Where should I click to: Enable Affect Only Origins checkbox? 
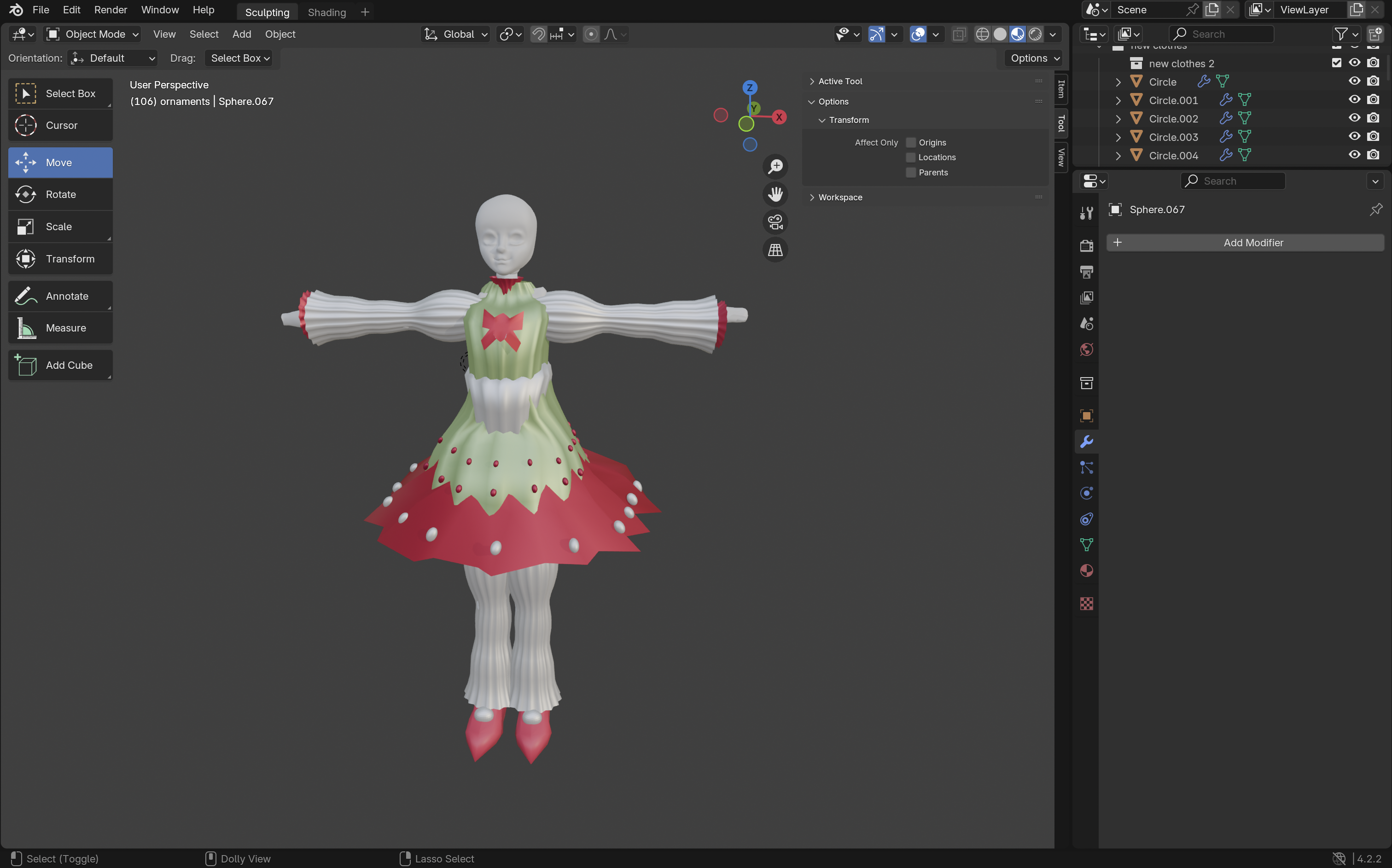(910, 142)
